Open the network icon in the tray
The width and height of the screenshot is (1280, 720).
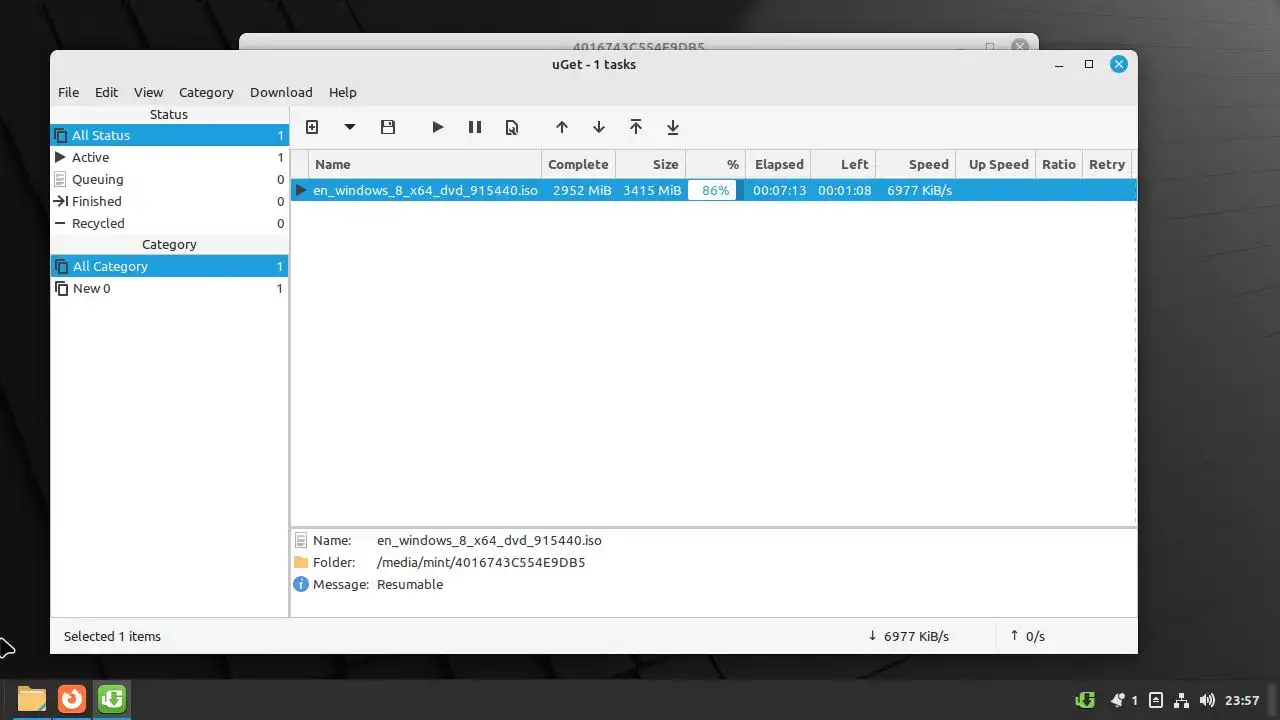[x=1181, y=700]
